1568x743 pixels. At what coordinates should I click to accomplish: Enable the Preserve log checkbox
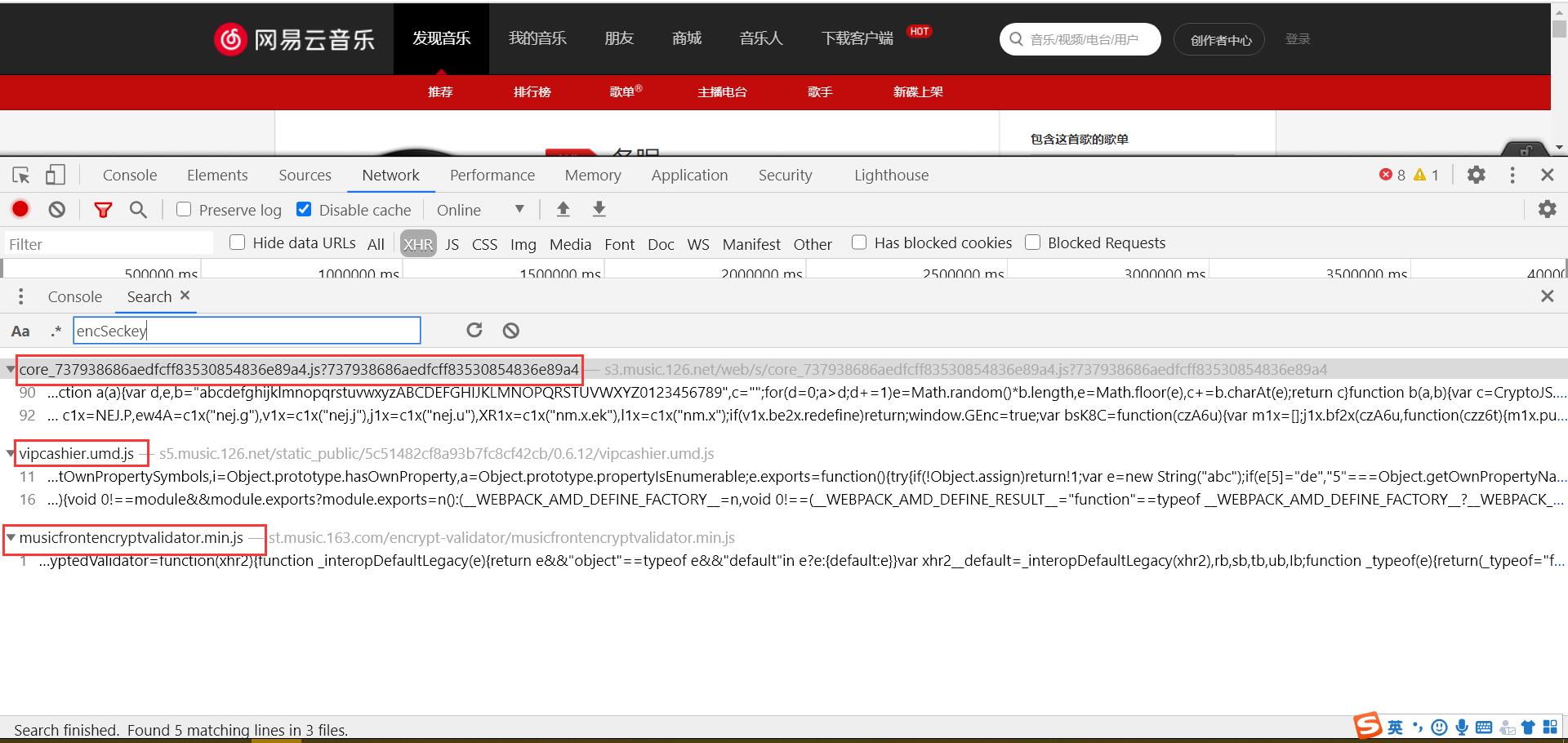pos(184,209)
